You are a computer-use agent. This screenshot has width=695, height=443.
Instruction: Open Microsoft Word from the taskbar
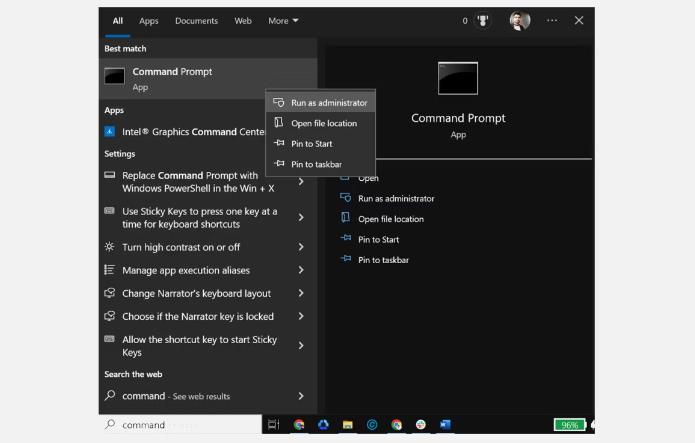coord(445,425)
